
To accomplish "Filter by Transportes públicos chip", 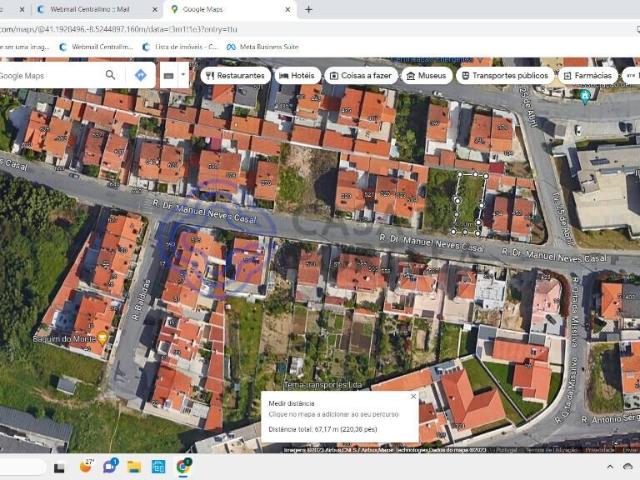I will point(505,76).
